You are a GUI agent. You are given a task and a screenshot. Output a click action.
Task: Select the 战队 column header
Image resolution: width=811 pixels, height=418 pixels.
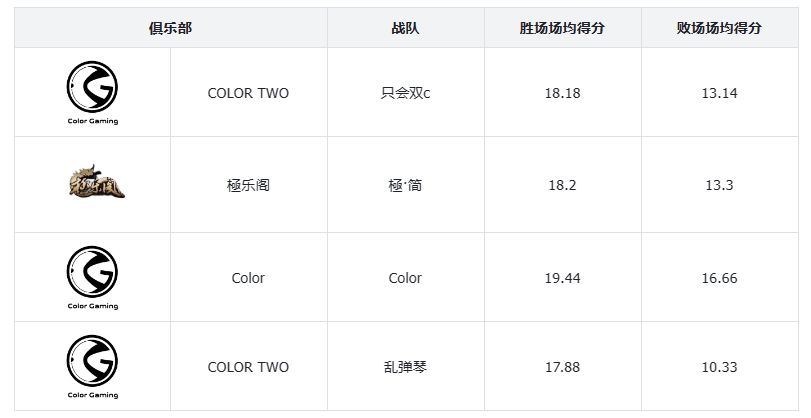[405, 29]
